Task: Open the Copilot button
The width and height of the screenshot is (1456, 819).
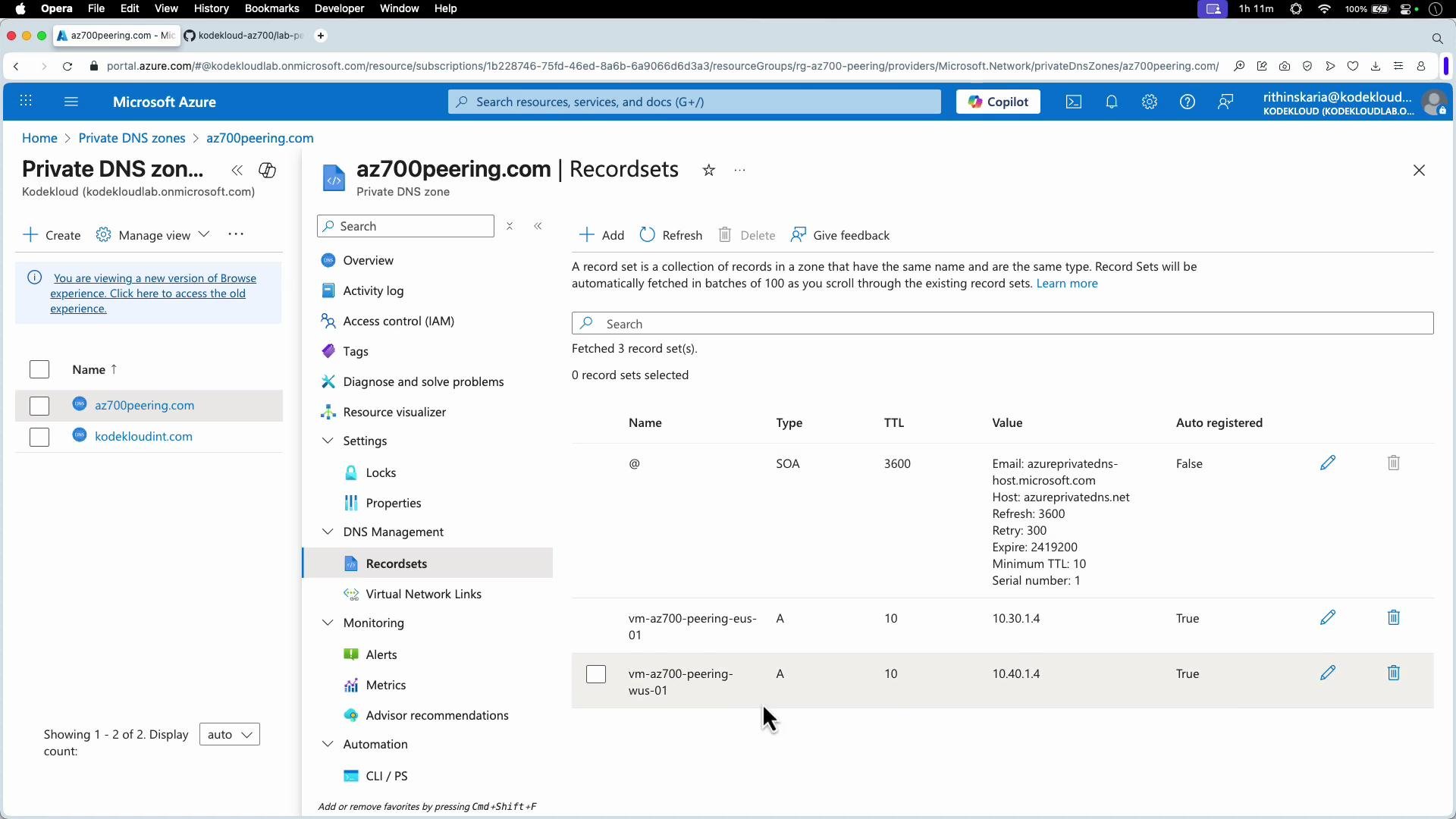Action: click(x=998, y=102)
